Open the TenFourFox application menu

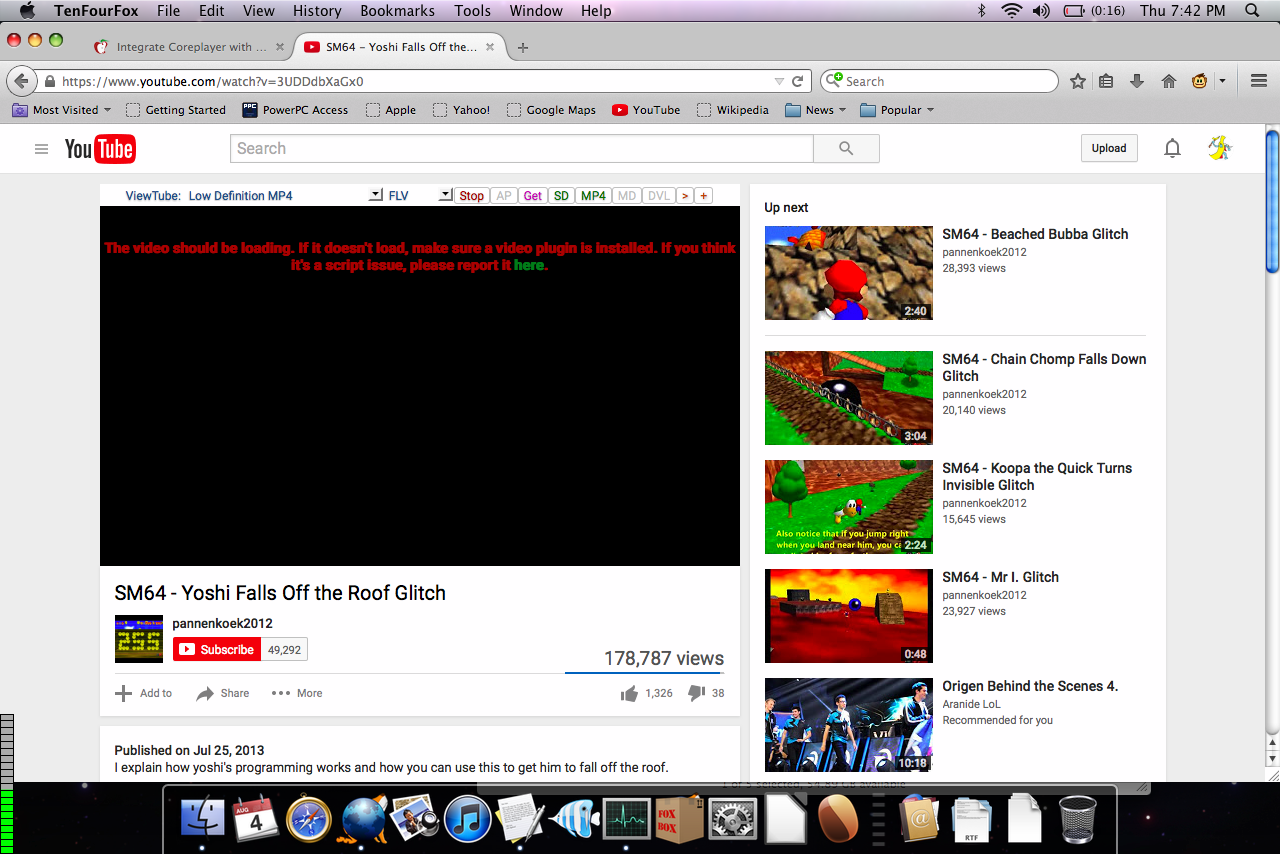[96, 11]
